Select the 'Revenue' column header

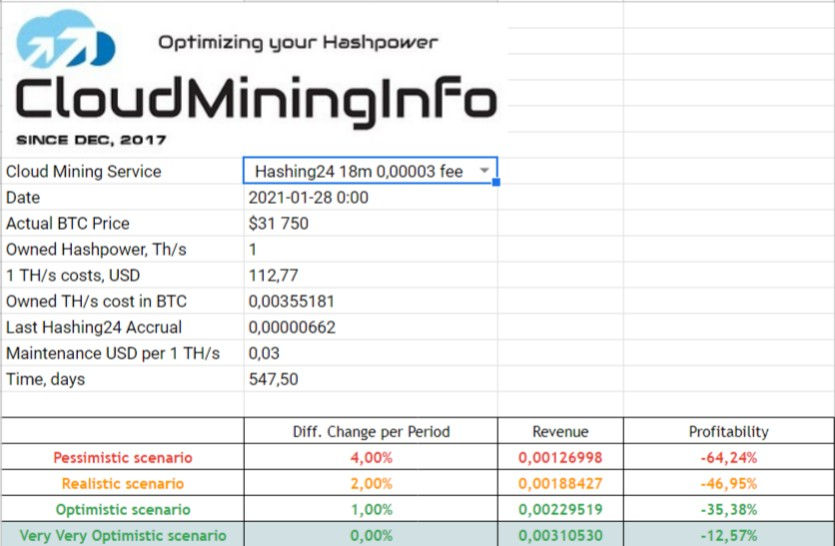[560, 431]
